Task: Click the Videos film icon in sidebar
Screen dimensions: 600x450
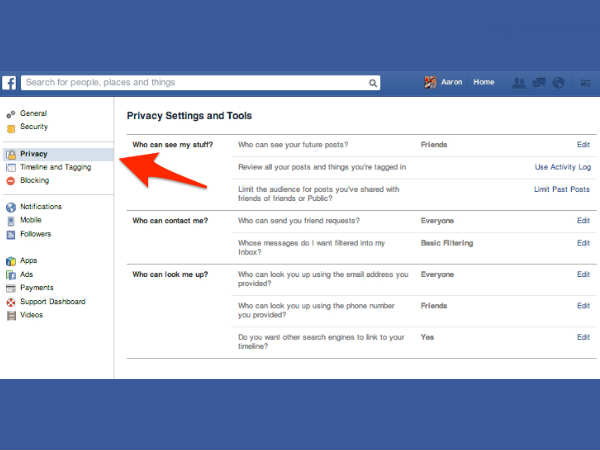Action: tap(11, 315)
